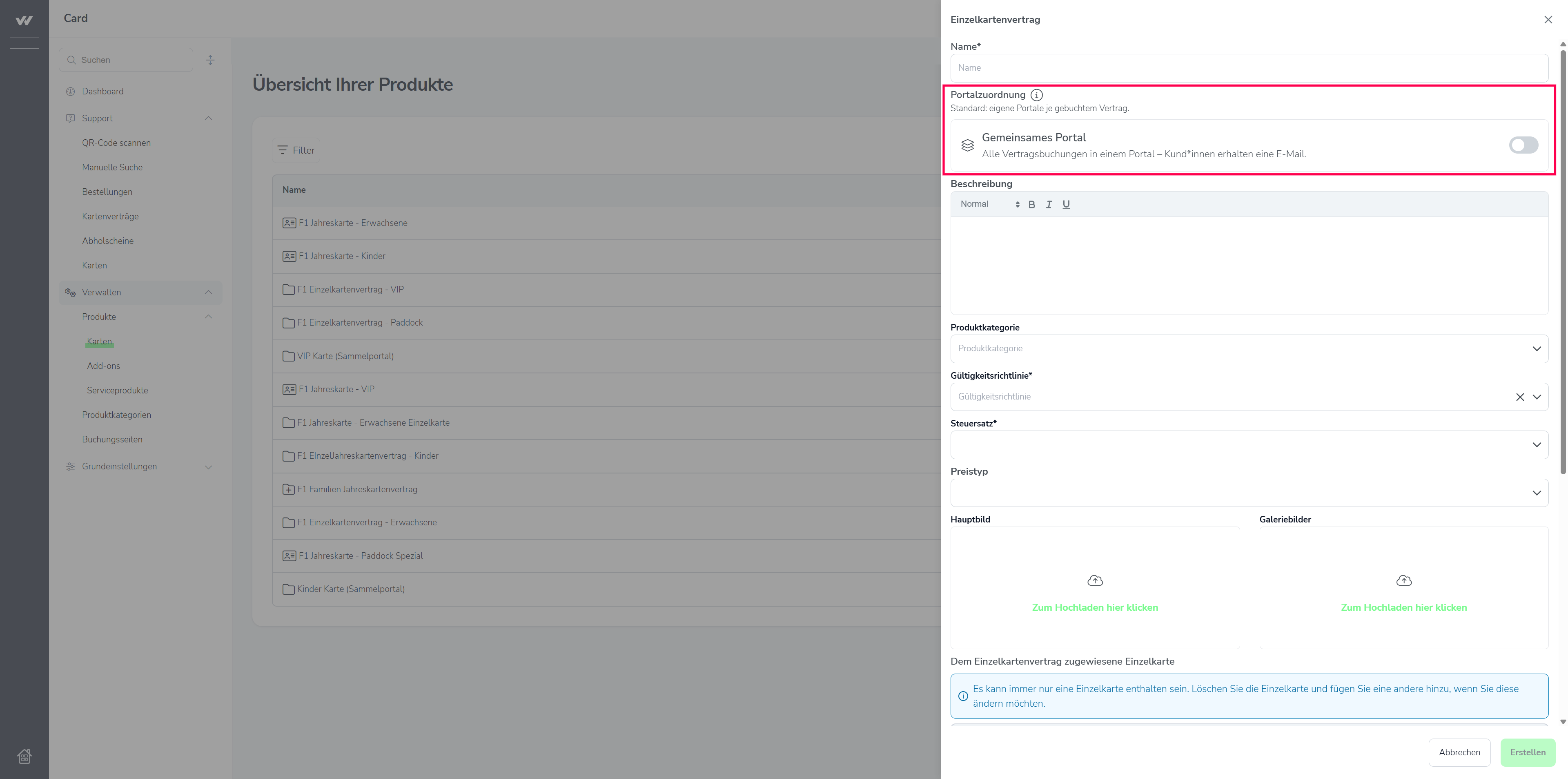Toggle italic formatting in Beschreibung editor
Image resolution: width=1568 pixels, height=779 pixels.
pyautogui.click(x=1049, y=205)
